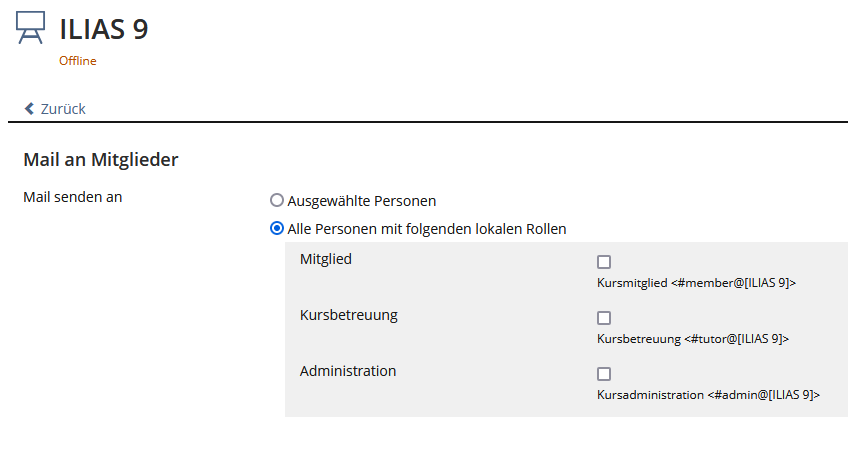Click the Kursbetreuung row label on the left
848x476 pixels.
pos(349,315)
